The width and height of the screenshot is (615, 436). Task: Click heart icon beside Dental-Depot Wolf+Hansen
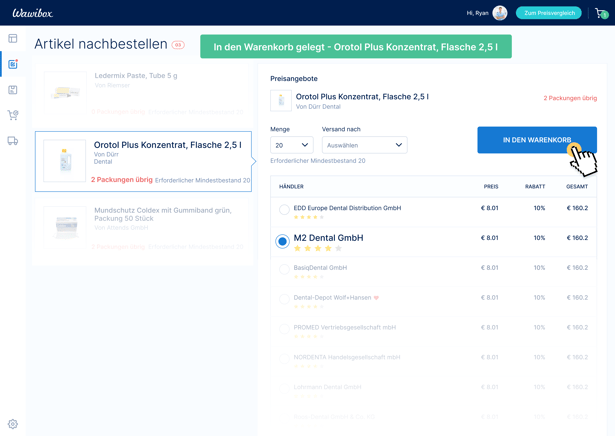point(376,298)
